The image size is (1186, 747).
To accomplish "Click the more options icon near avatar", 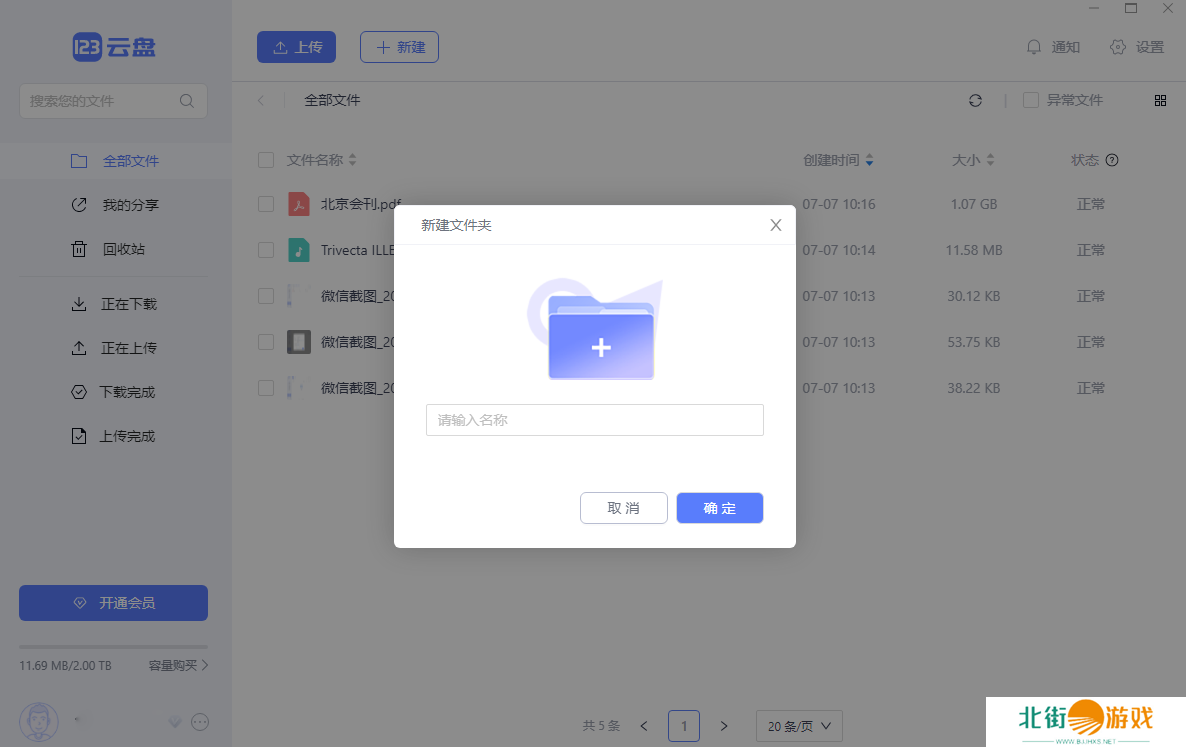I will pos(199,721).
